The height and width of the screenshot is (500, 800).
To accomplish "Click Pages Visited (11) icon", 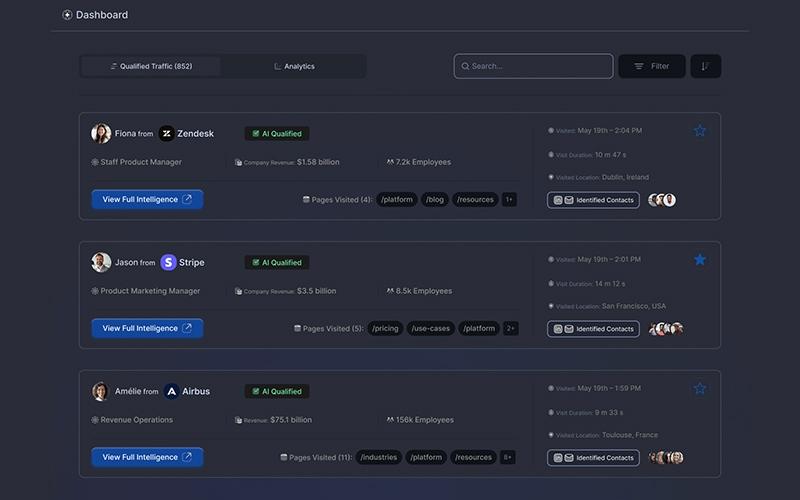I will pyautogui.click(x=284, y=458).
